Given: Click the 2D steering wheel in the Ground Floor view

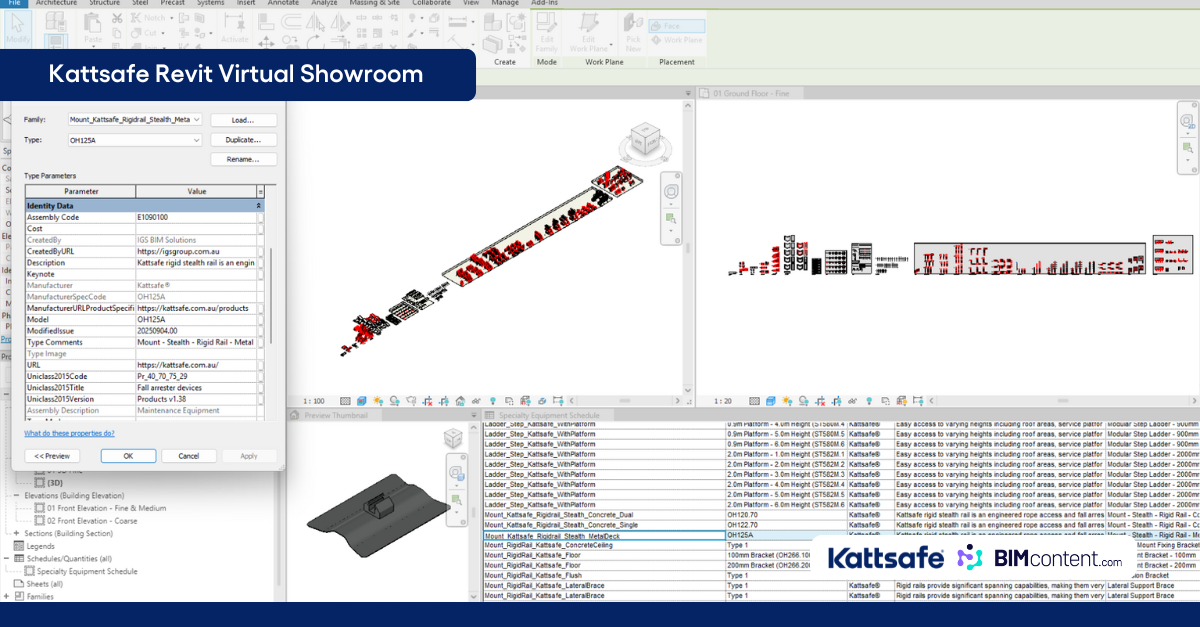Looking at the screenshot, I should pos(1187,122).
